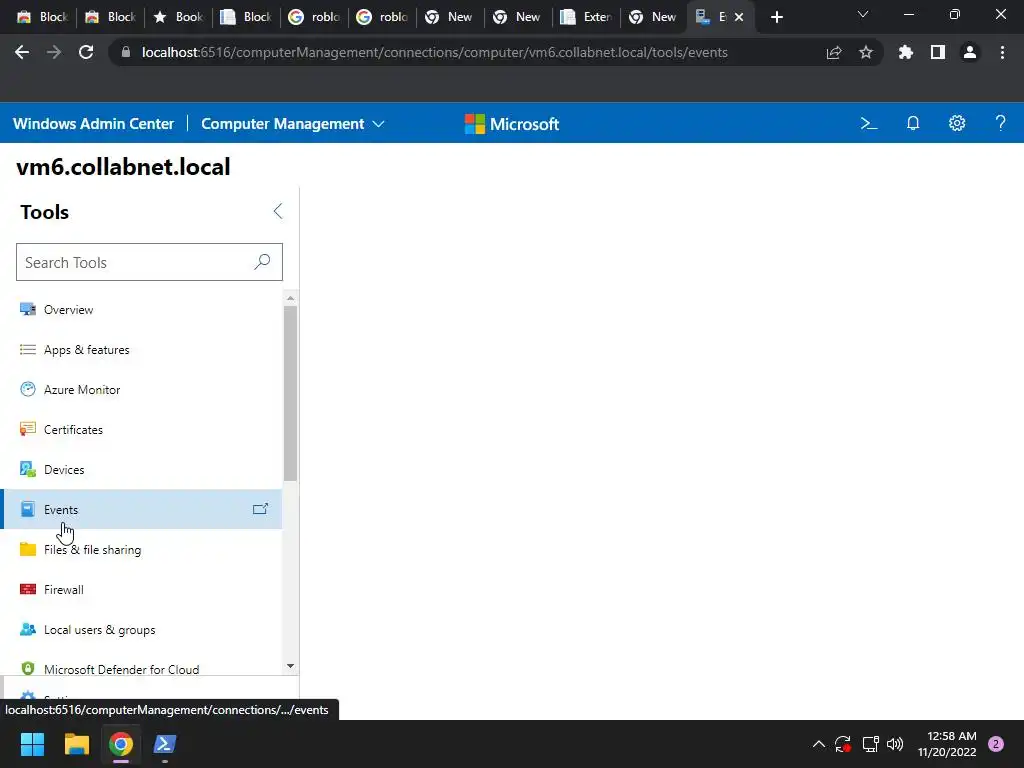Open Events in new window icon

click(x=261, y=509)
